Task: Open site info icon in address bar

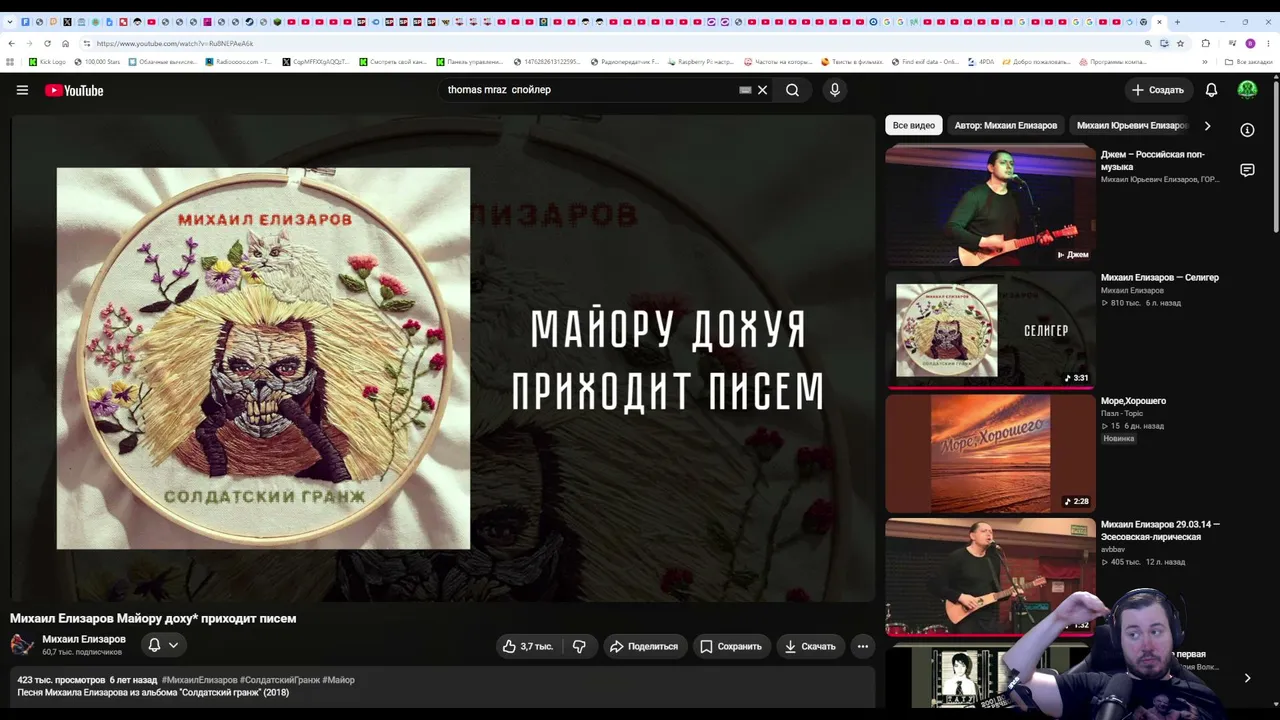Action: [87, 43]
